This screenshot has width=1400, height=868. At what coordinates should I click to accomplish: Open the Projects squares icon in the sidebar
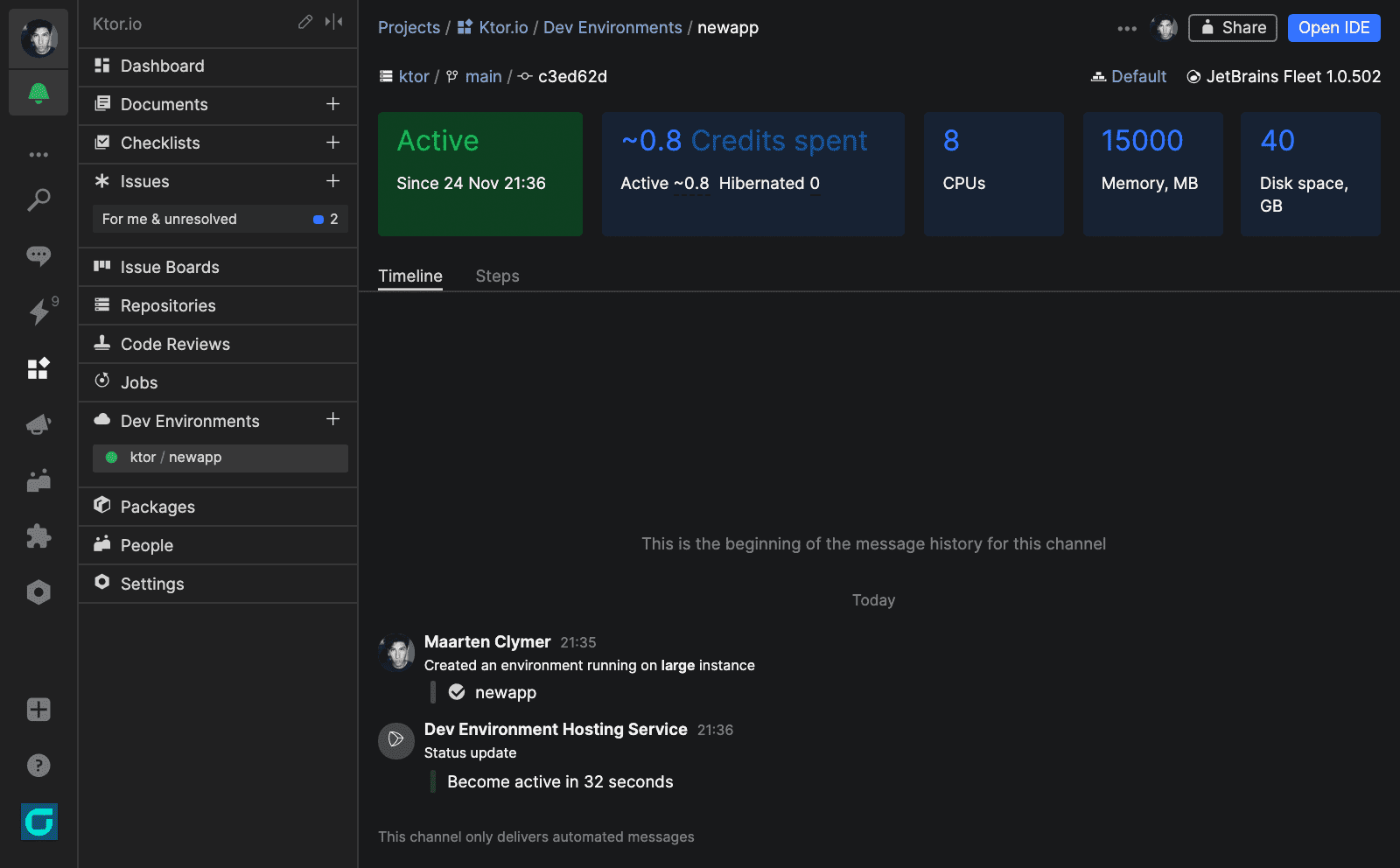tap(38, 368)
